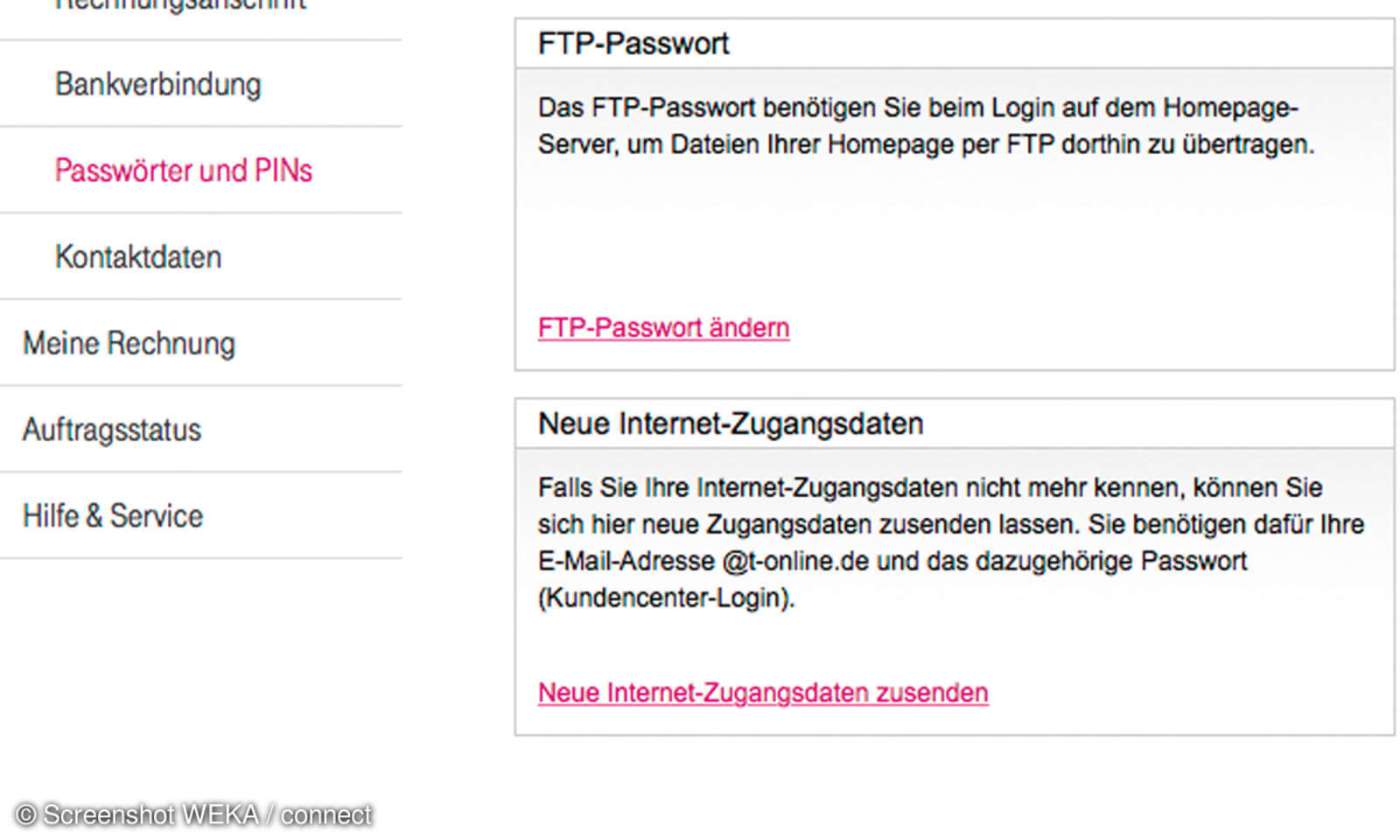1400x840 pixels.
Task: Open the Auftragsstatus section
Action: pyautogui.click(x=111, y=429)
